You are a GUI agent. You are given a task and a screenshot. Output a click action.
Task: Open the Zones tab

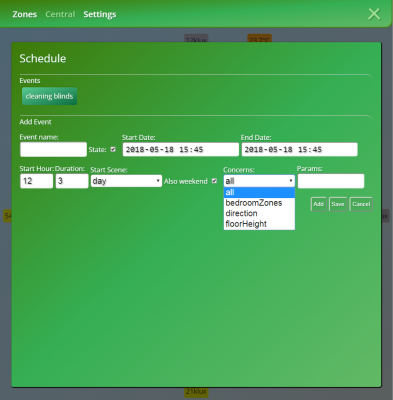[x=25, y=14]
